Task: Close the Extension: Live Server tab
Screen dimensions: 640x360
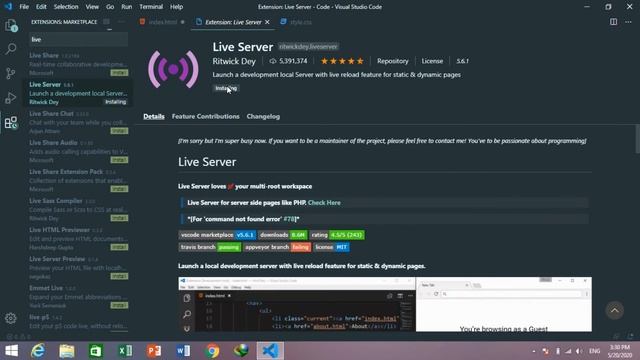Action: point(267,22)
